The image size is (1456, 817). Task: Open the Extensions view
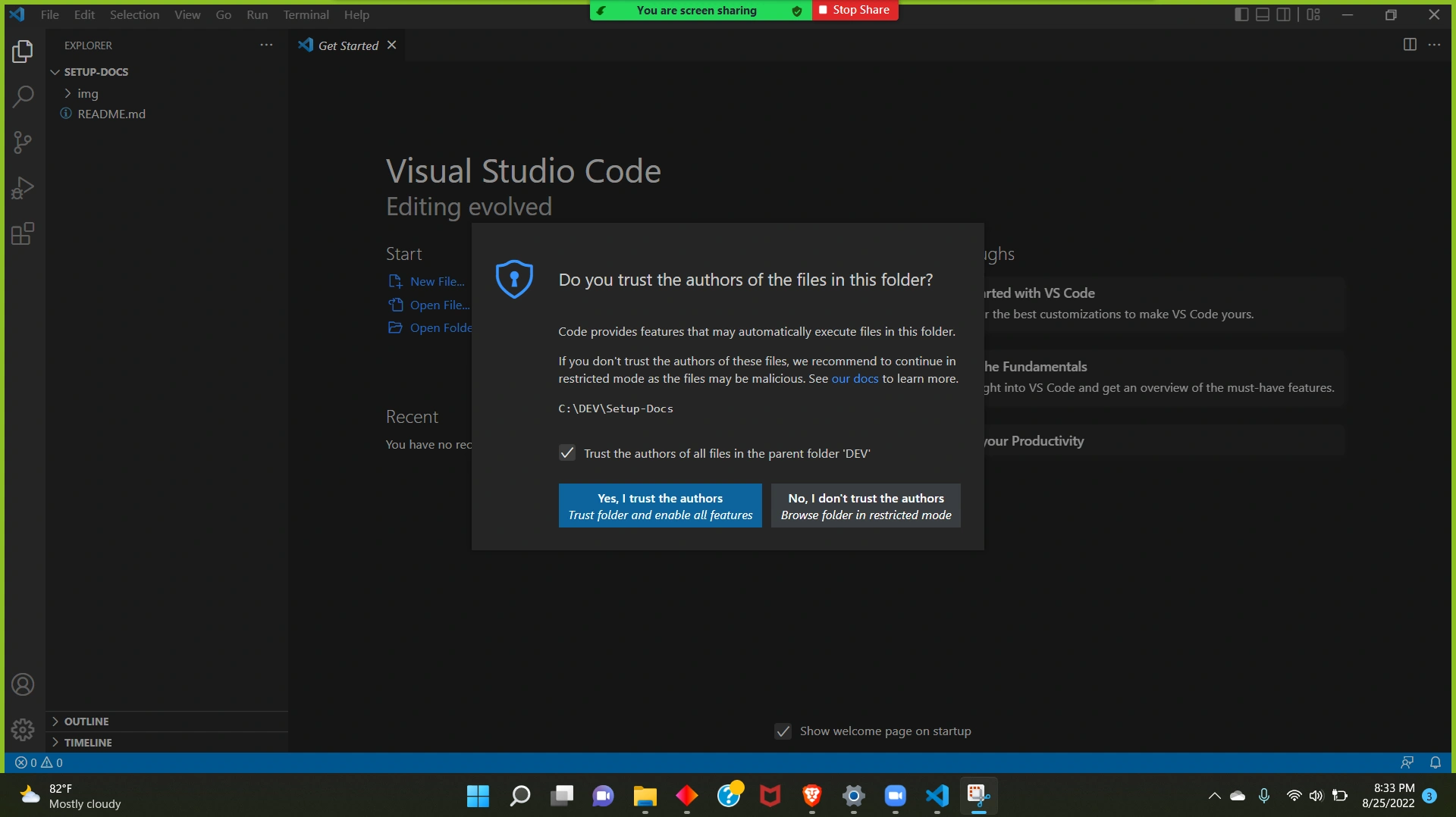pos(23,233)
